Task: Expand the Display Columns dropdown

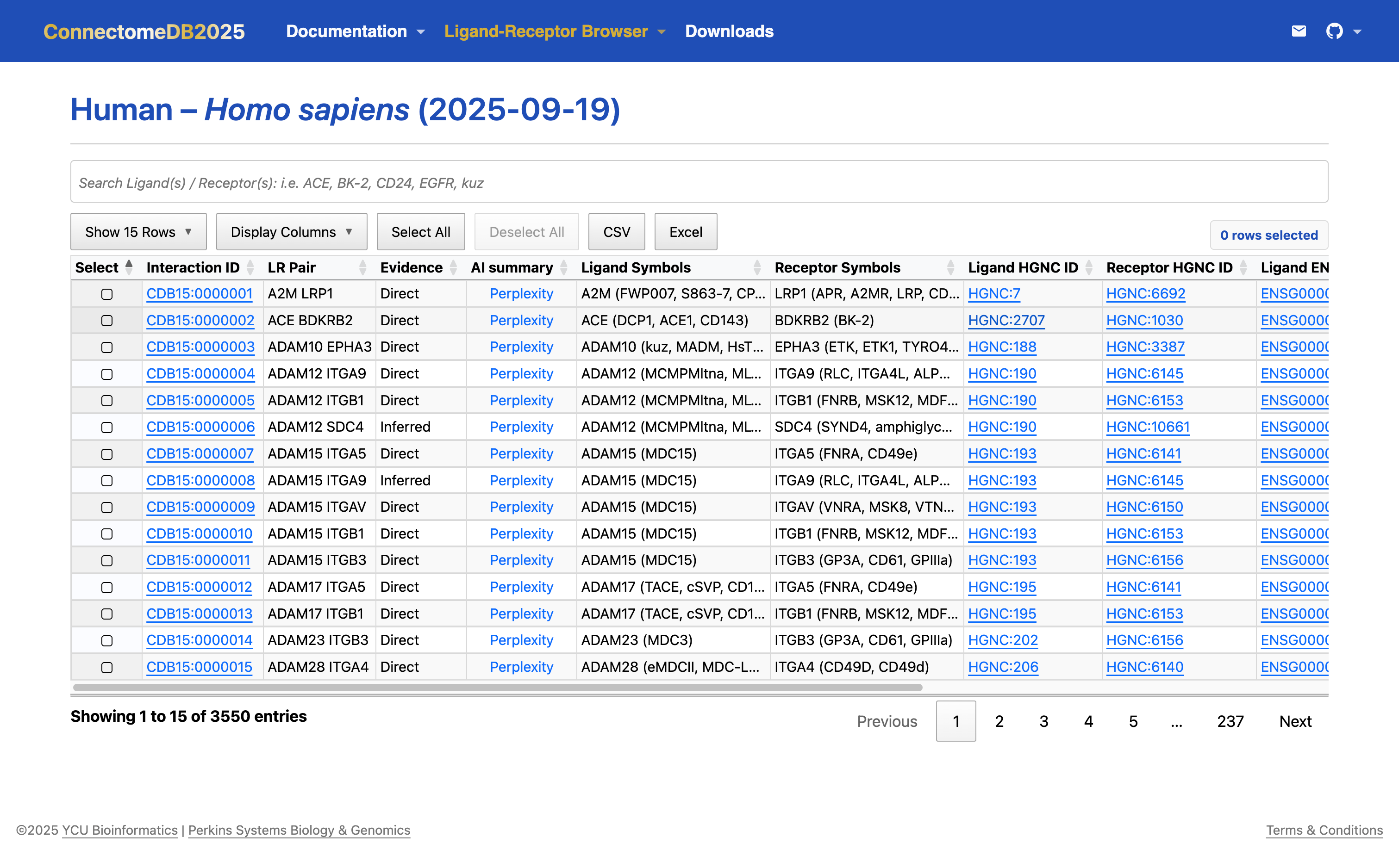Action: coord(291,232)
